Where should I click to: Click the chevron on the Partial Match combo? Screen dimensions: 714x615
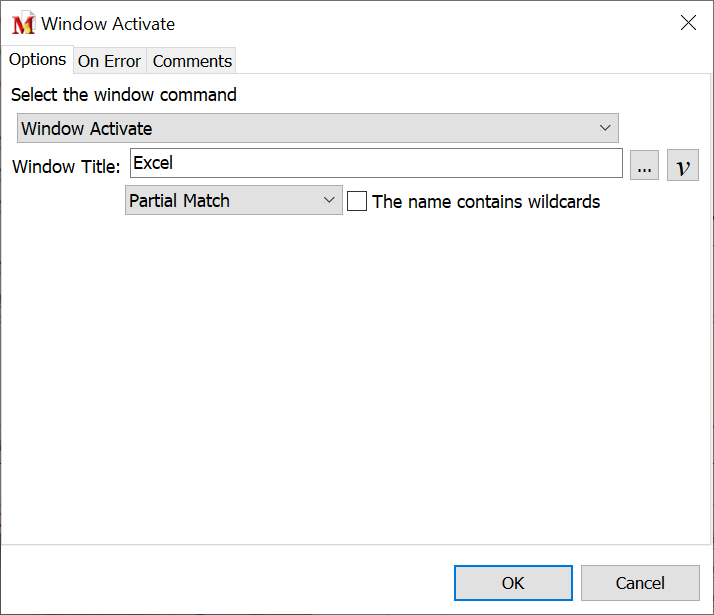tap(330, 201)
